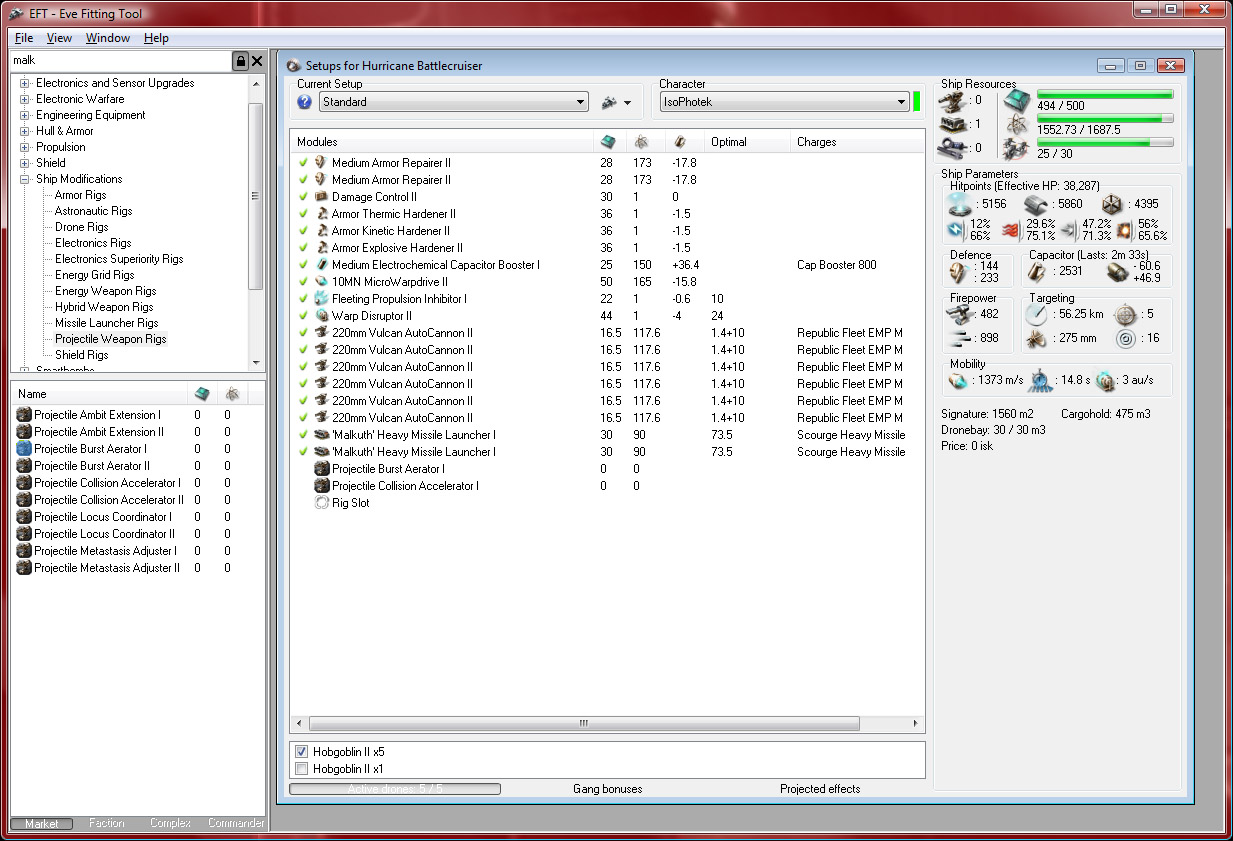This screenshot has width=1233, height=841.
Task: Expand the Hull & Armor tree node
Action: coord(25,131)
